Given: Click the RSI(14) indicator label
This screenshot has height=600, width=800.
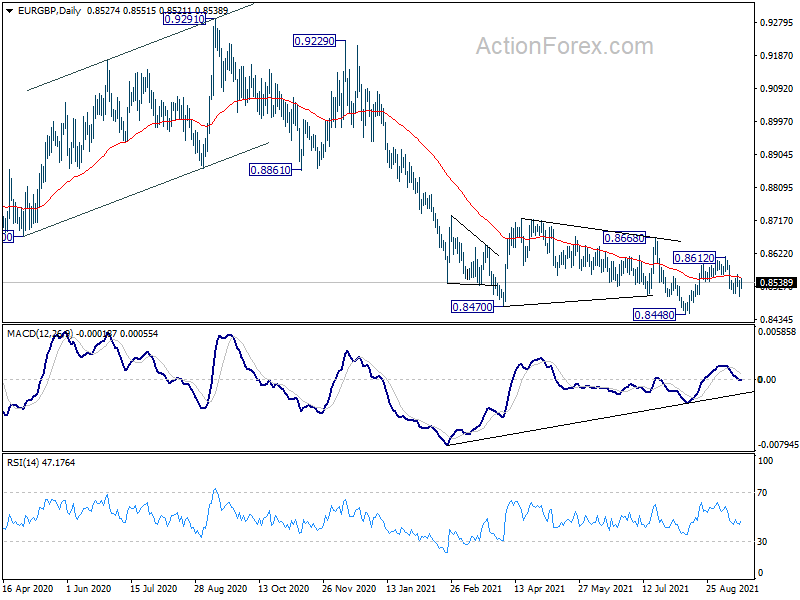Looking at the screenshot, I should click(x=24, y=463).
